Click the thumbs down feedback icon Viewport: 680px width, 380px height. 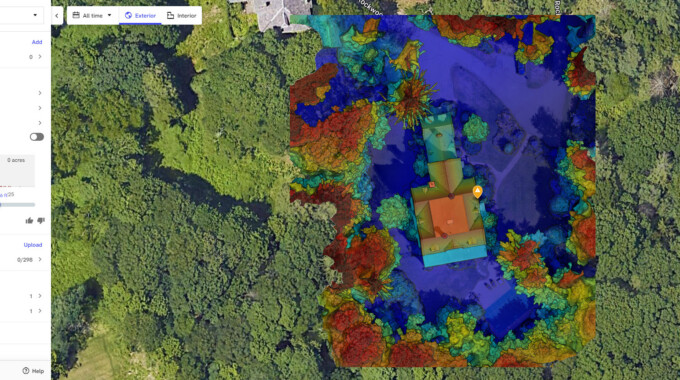pyautogui.click(x=41, y=220)
